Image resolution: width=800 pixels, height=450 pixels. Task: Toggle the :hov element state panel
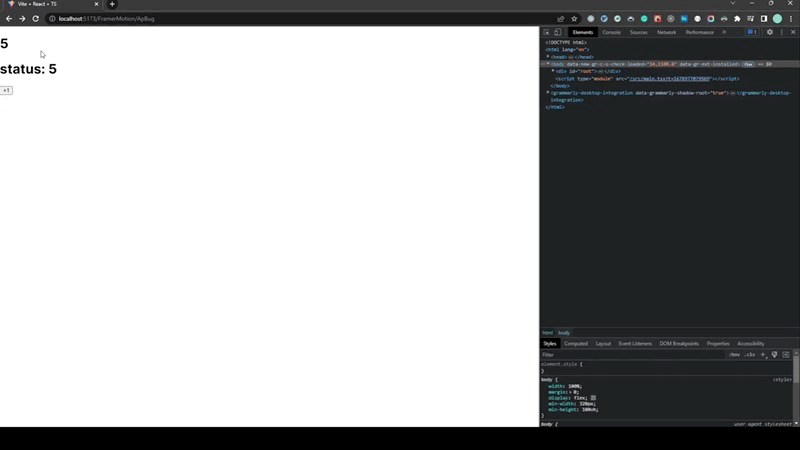(x=735, y=355)
